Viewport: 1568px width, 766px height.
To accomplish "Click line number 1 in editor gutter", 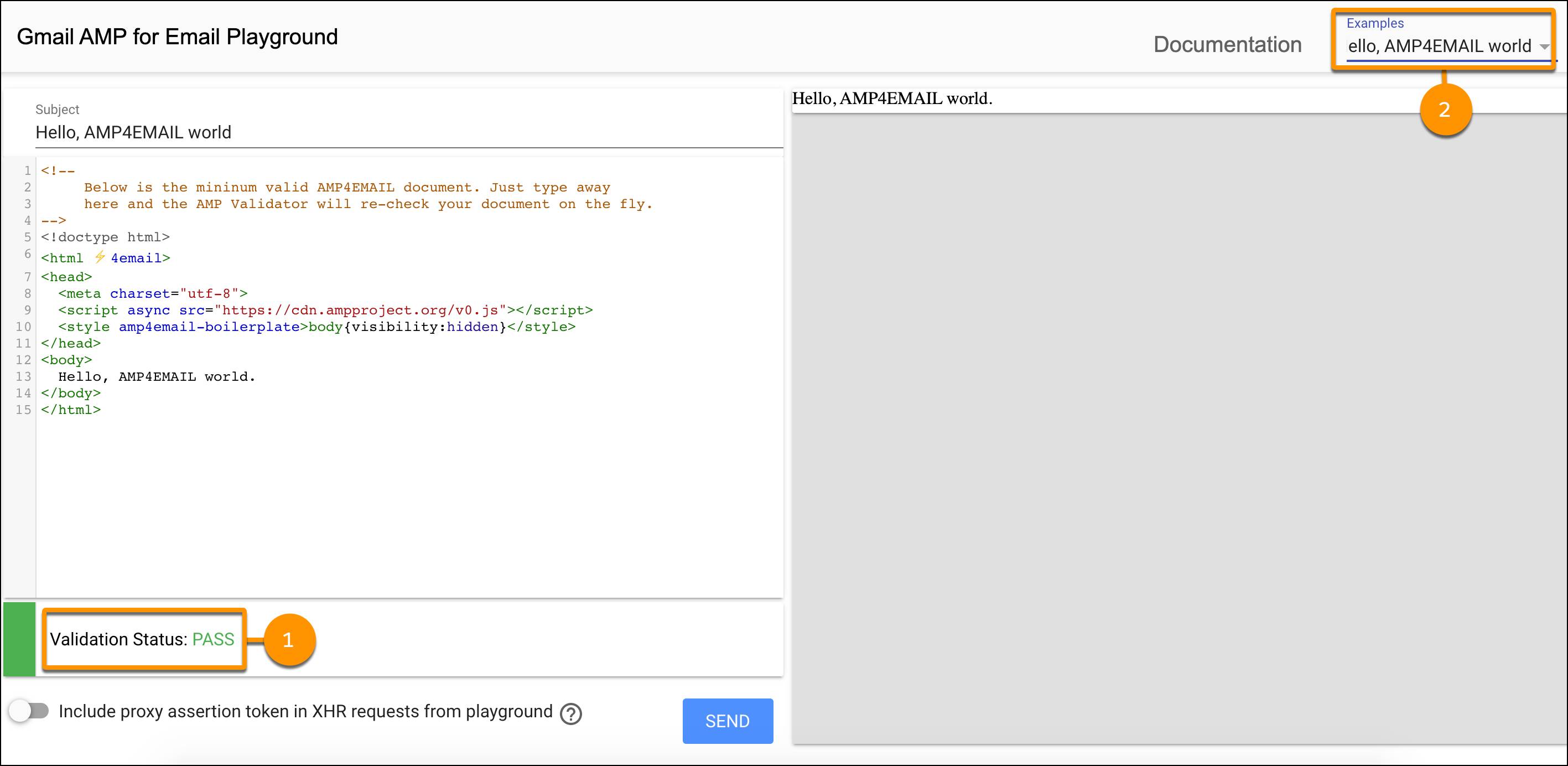I will [x=28, y=170].
